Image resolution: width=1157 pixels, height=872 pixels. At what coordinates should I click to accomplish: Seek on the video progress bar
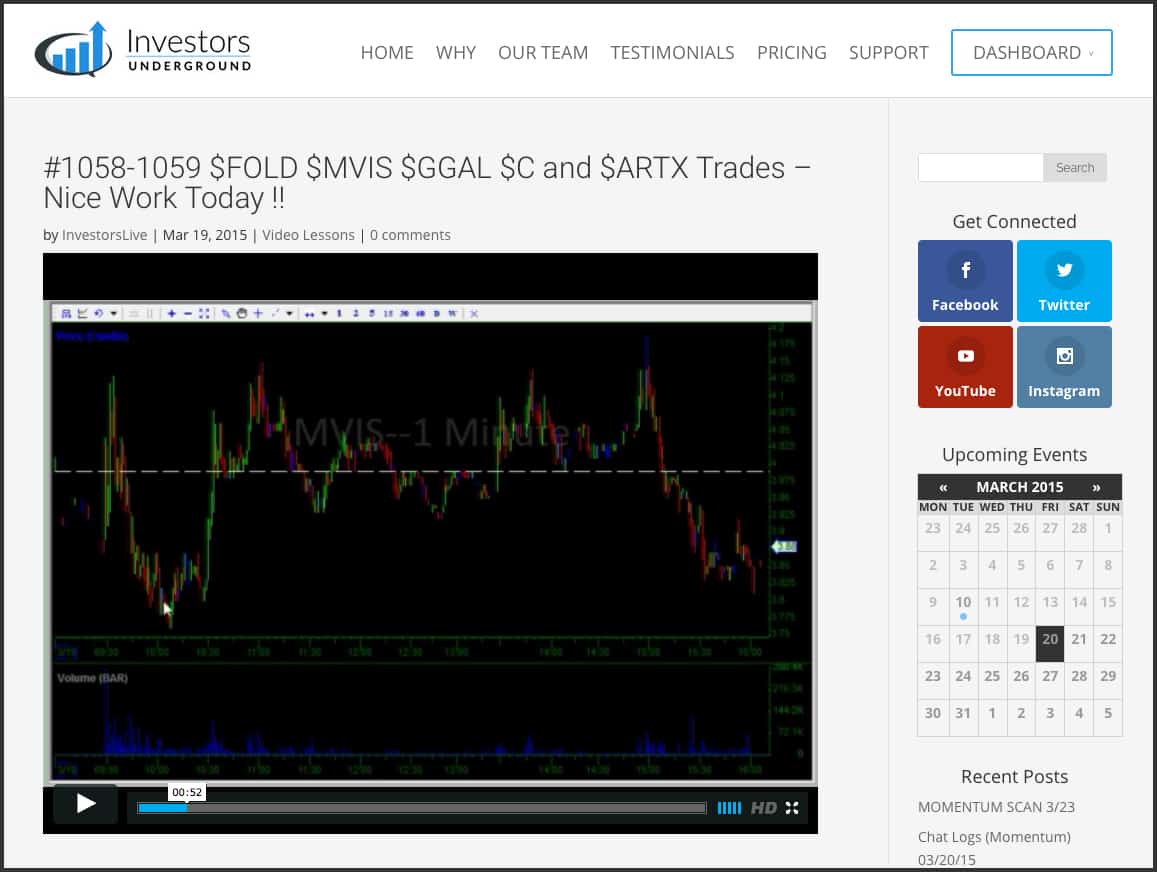coord(422,808)
